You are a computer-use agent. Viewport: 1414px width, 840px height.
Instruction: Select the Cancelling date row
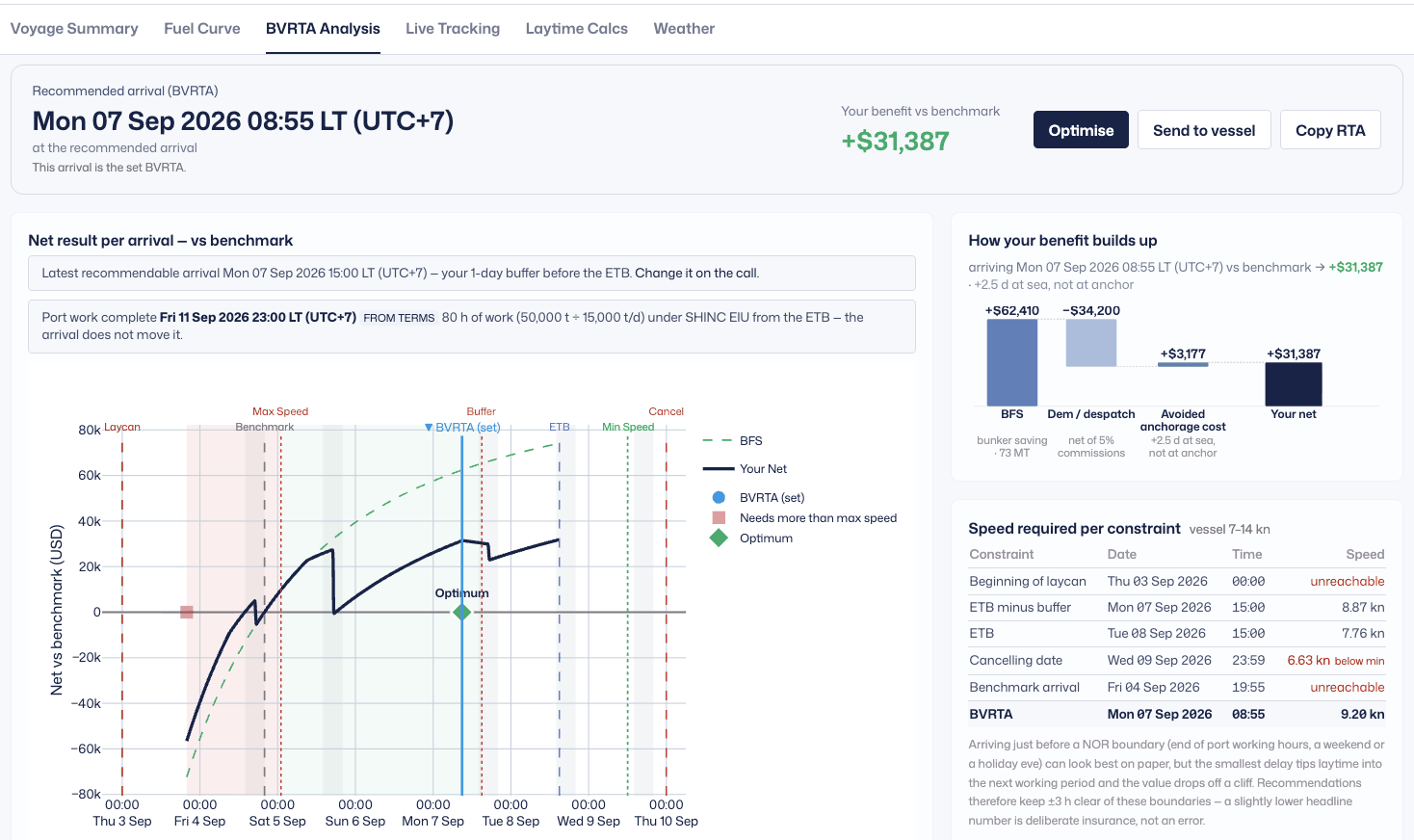coord(1176,660)
